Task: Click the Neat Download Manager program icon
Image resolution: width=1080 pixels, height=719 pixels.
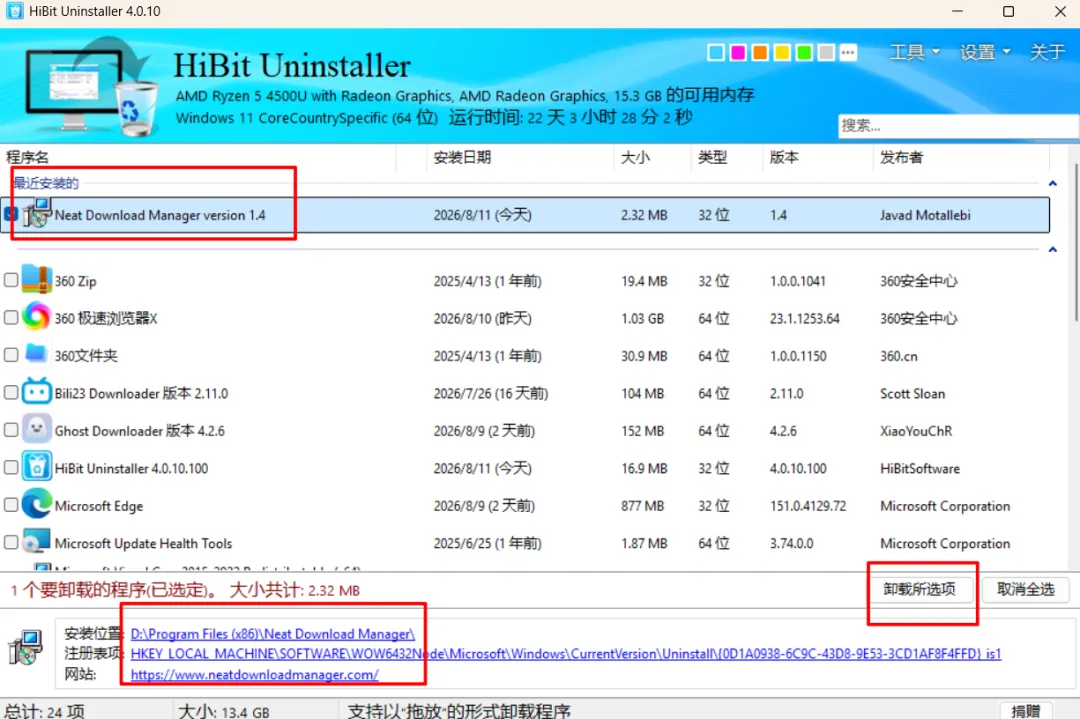Action: point(37,213)
